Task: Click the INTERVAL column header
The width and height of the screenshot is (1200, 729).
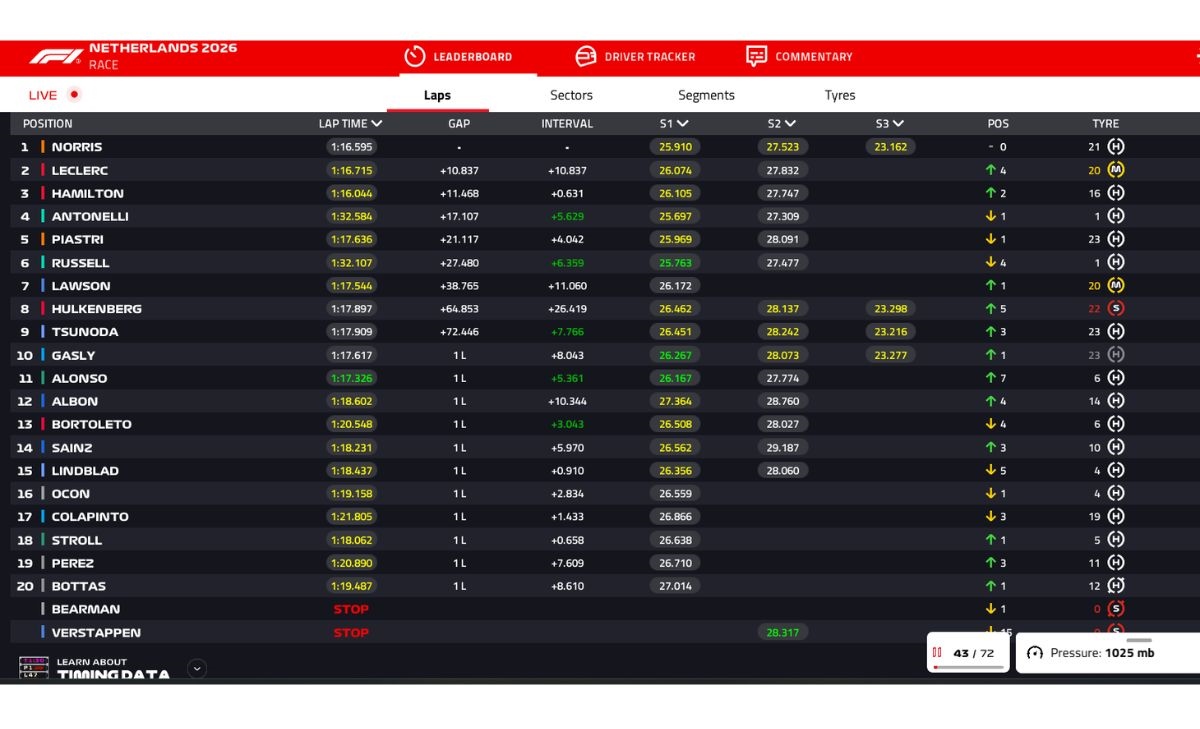Action: (x=567, y=124)
